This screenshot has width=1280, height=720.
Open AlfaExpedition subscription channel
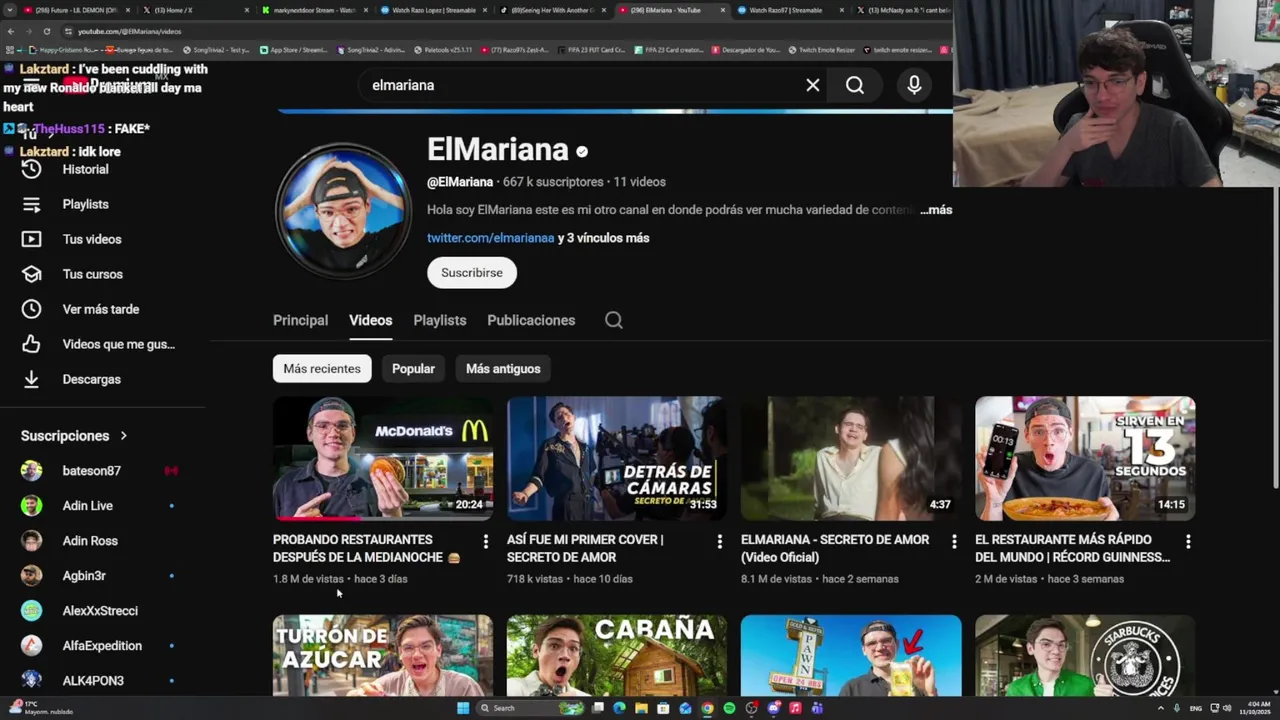(x=102, y=645)
